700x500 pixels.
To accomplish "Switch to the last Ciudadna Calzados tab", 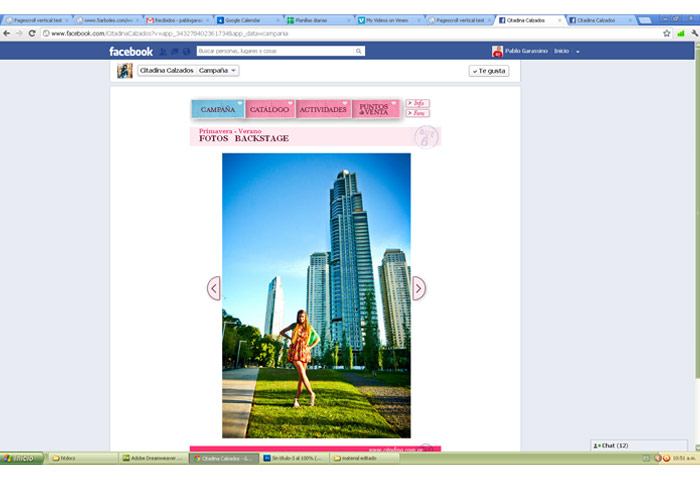I will (x=600, y=20).
